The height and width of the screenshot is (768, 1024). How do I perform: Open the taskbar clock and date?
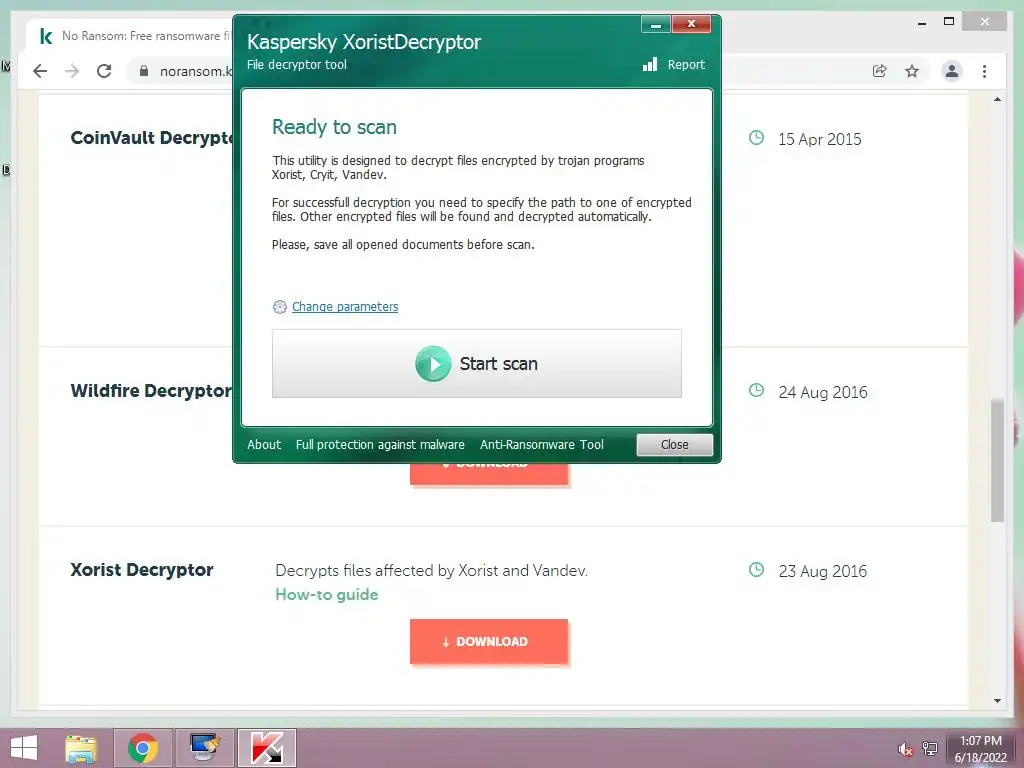pyautogui.click(x=981, y=749)
